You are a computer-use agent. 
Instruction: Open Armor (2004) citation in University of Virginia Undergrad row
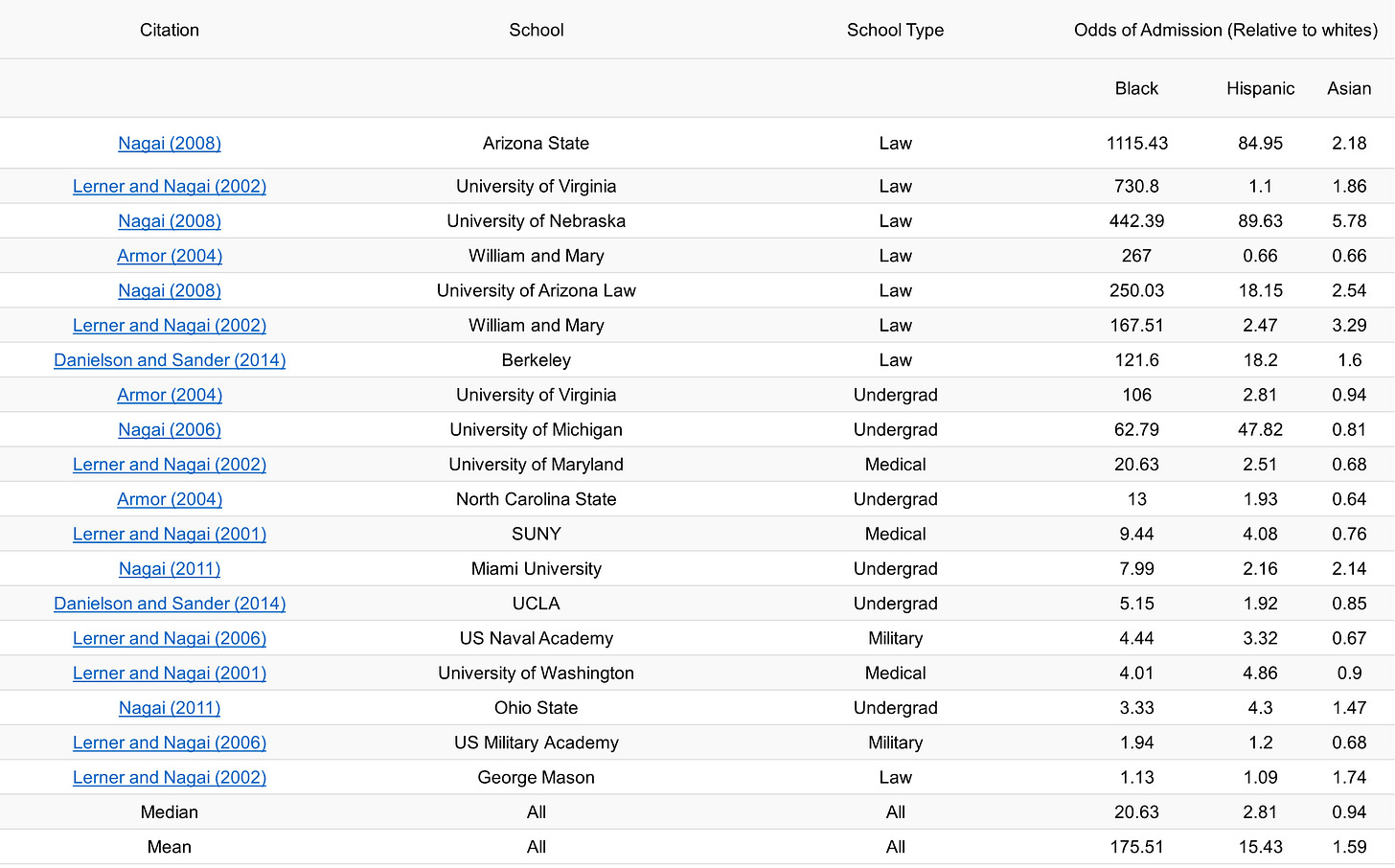coord(170,395)
